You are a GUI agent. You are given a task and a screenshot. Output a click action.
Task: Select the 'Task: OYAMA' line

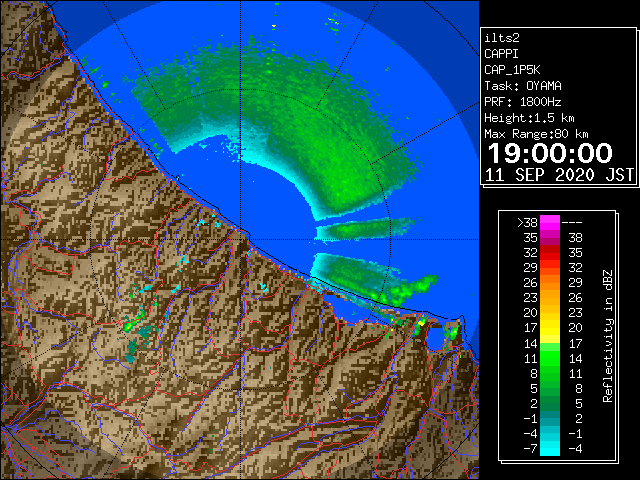(523, 86)
